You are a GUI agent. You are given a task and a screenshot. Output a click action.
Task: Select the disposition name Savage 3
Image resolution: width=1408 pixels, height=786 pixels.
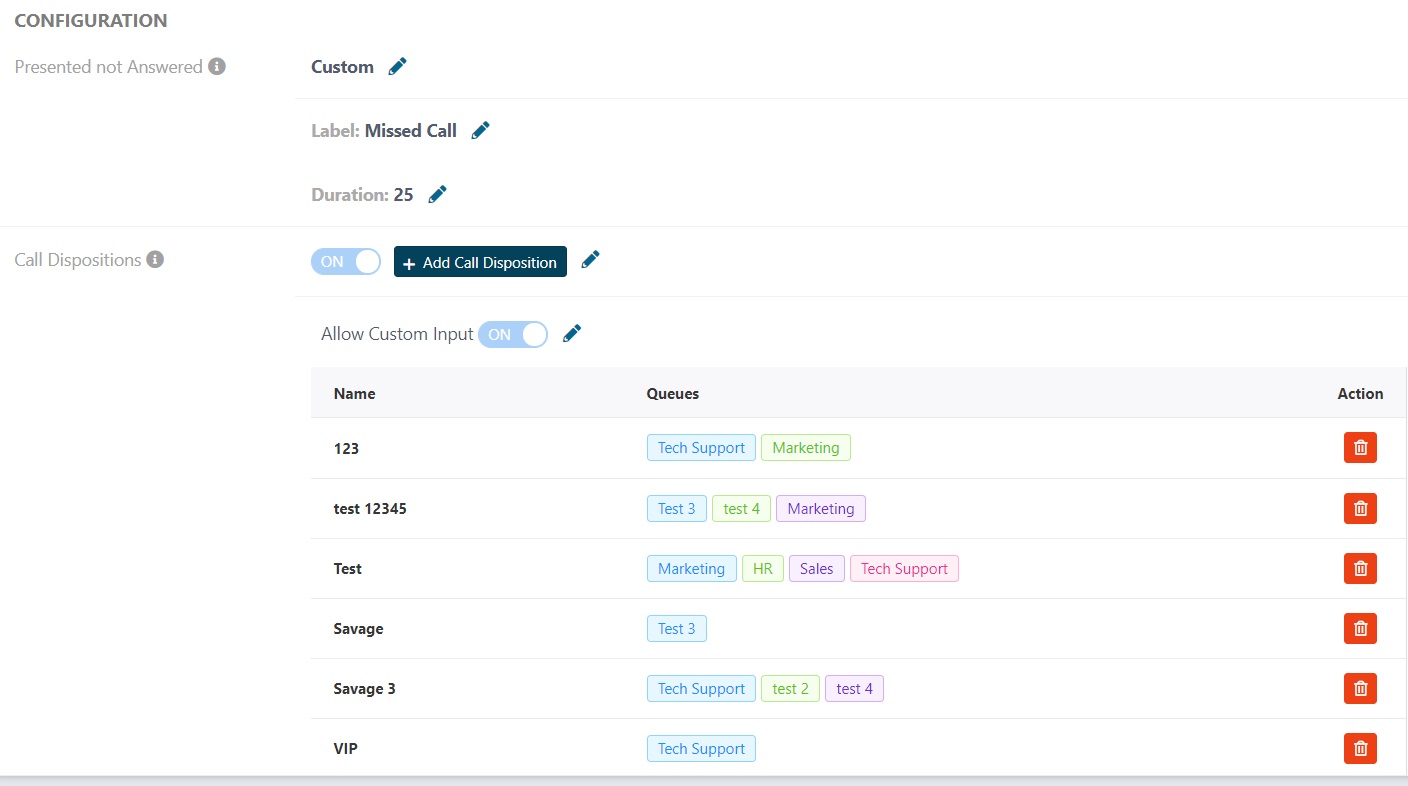coord(364,689)
